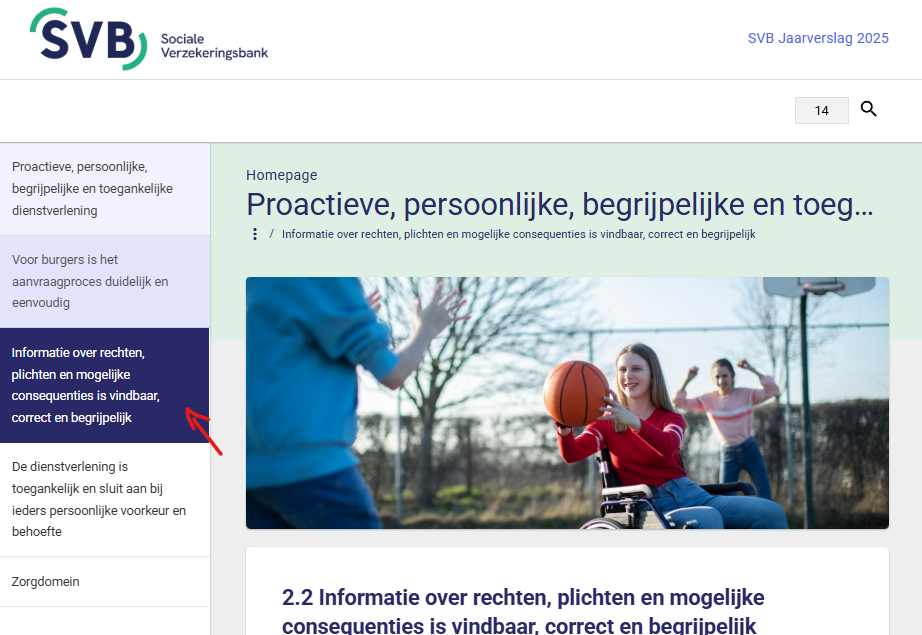Open the Zorgdomein sidebar item
The image size is (922, 635).
pos(105,581)
